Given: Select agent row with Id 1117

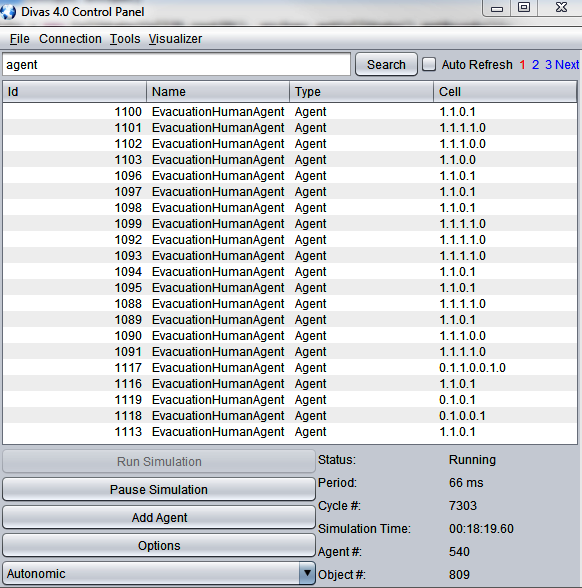Looking at the screenshot, I should pos(290,368).
